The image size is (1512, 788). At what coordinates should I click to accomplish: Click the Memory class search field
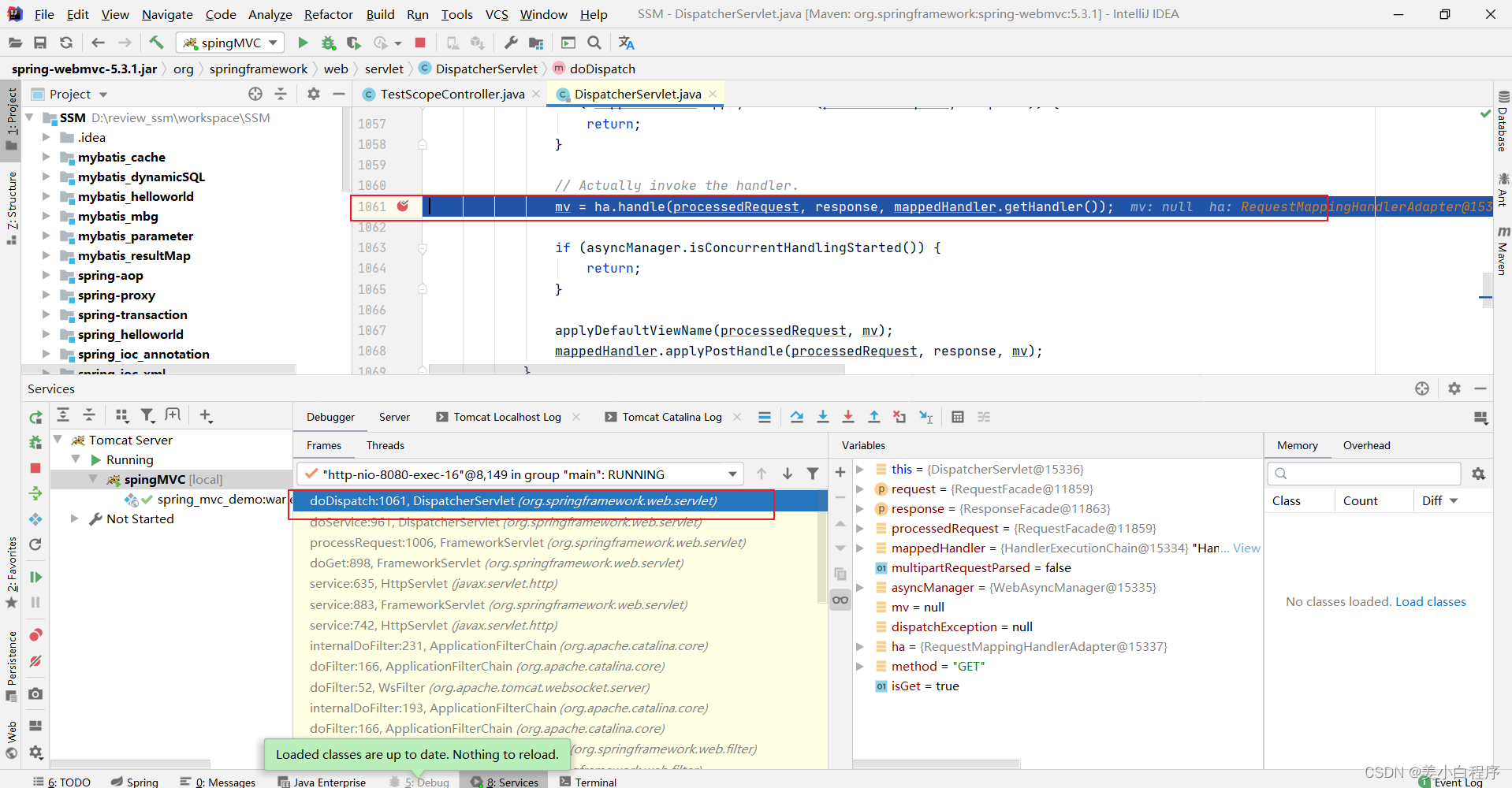pyautogui.click(x=1364, y=474)
